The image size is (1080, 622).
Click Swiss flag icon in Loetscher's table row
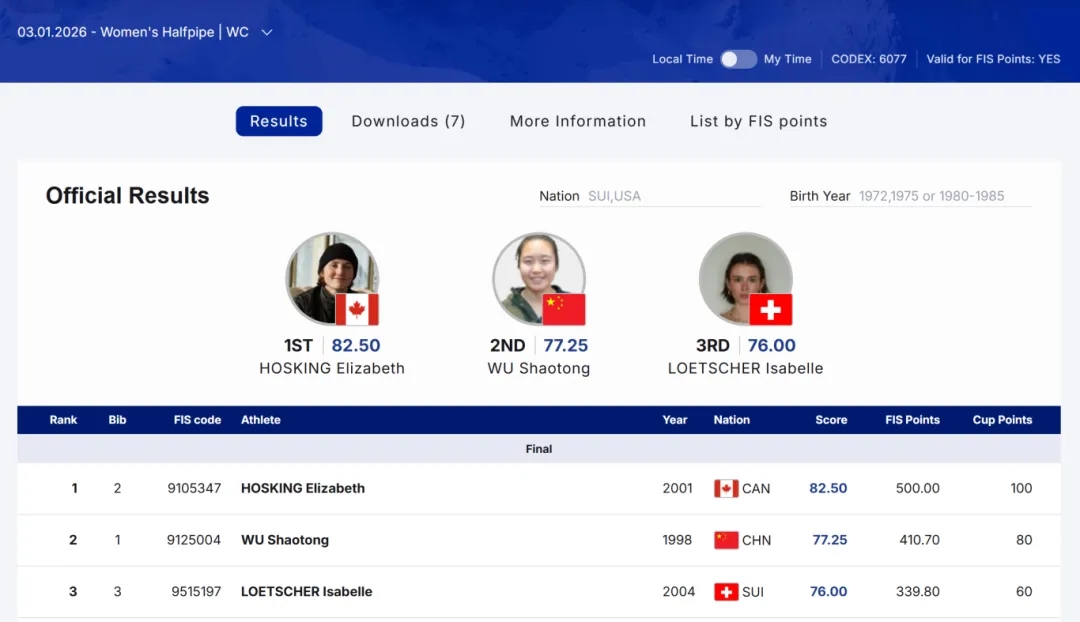pos(726,592)
